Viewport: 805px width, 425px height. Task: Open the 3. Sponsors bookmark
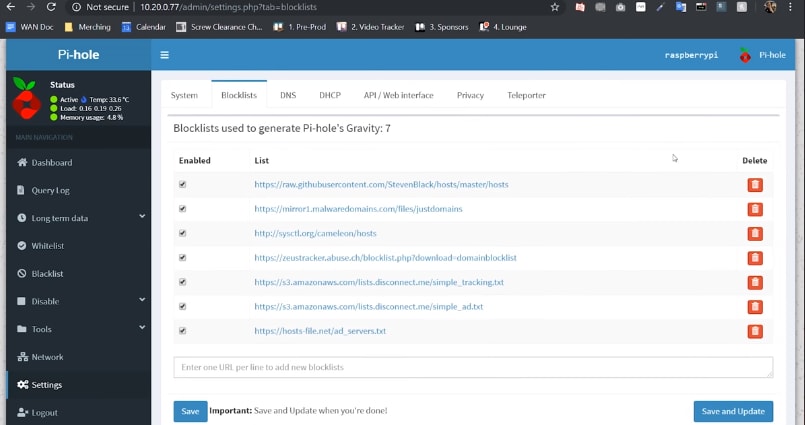tap(442, 27)
